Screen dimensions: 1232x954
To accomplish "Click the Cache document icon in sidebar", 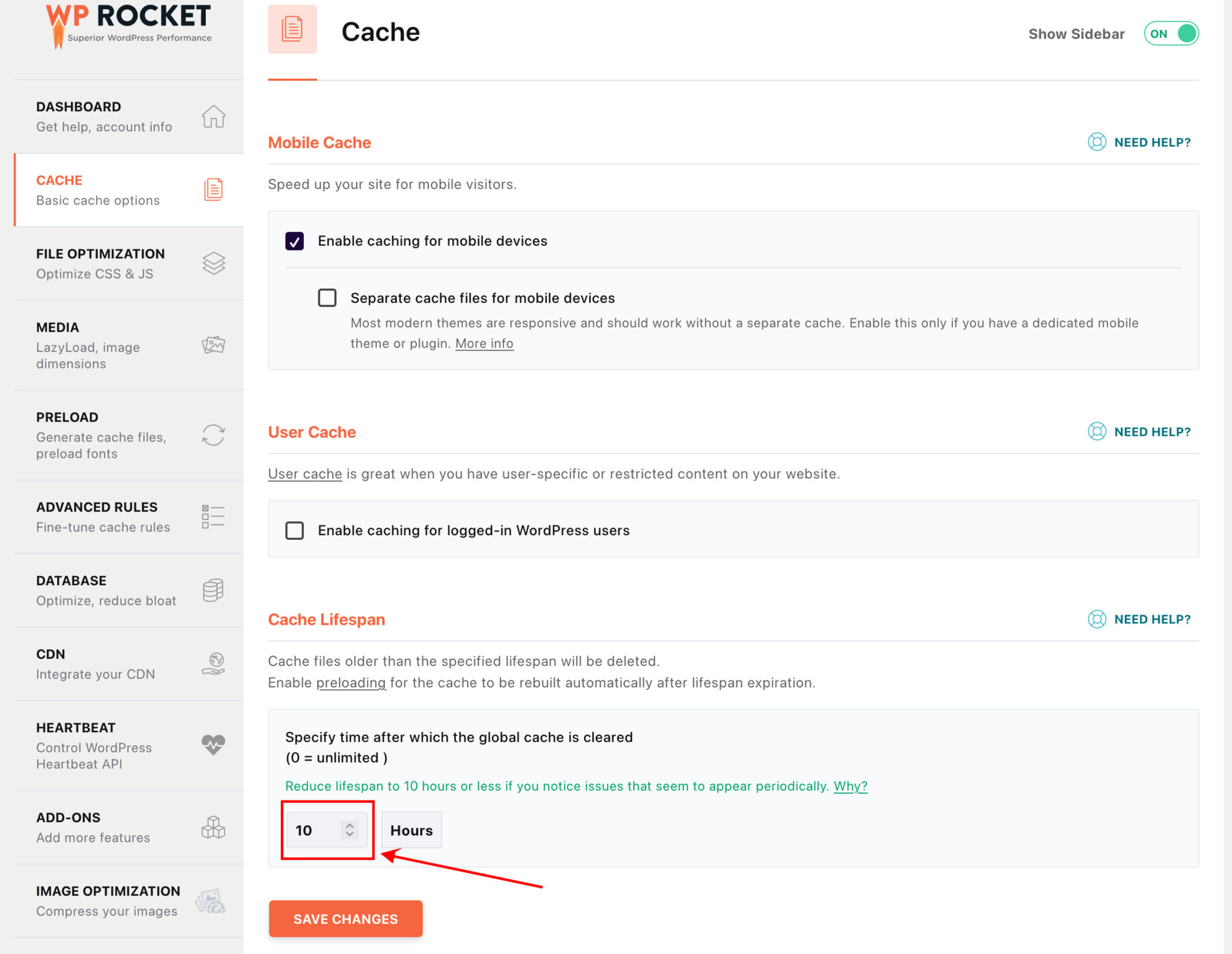I will coord(213,190).
